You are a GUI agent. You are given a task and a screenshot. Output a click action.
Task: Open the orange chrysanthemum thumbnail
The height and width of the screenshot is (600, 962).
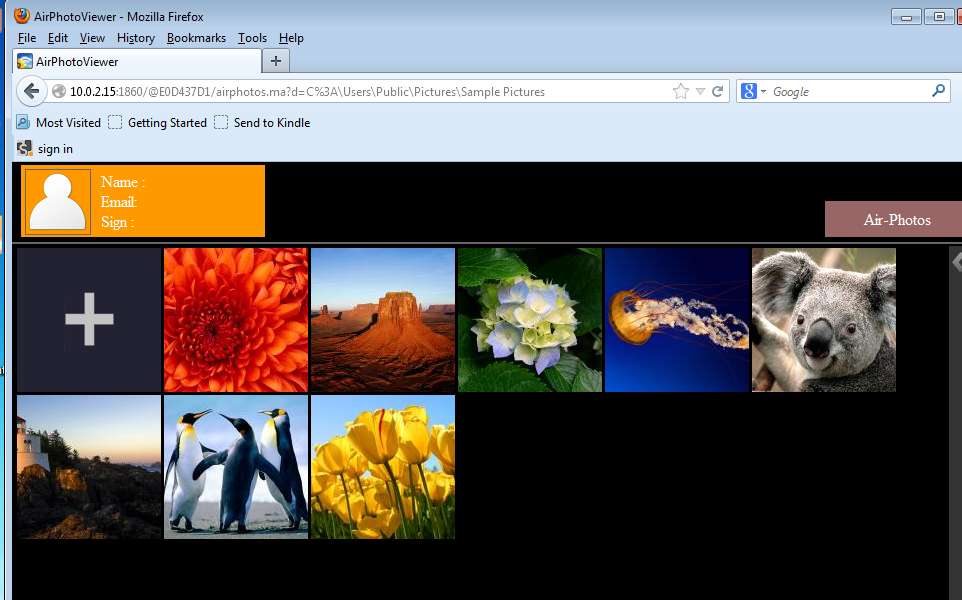click(236, 320)
